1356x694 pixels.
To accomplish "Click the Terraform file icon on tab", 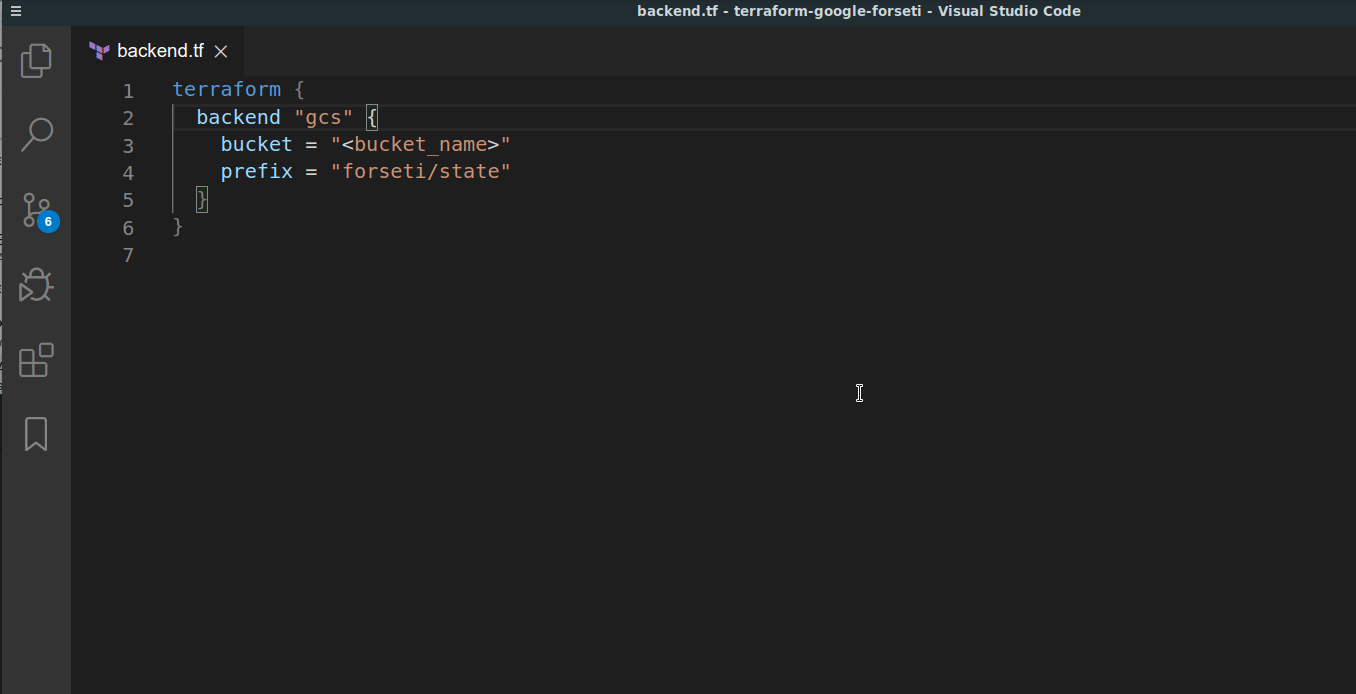I will [99, 51].
